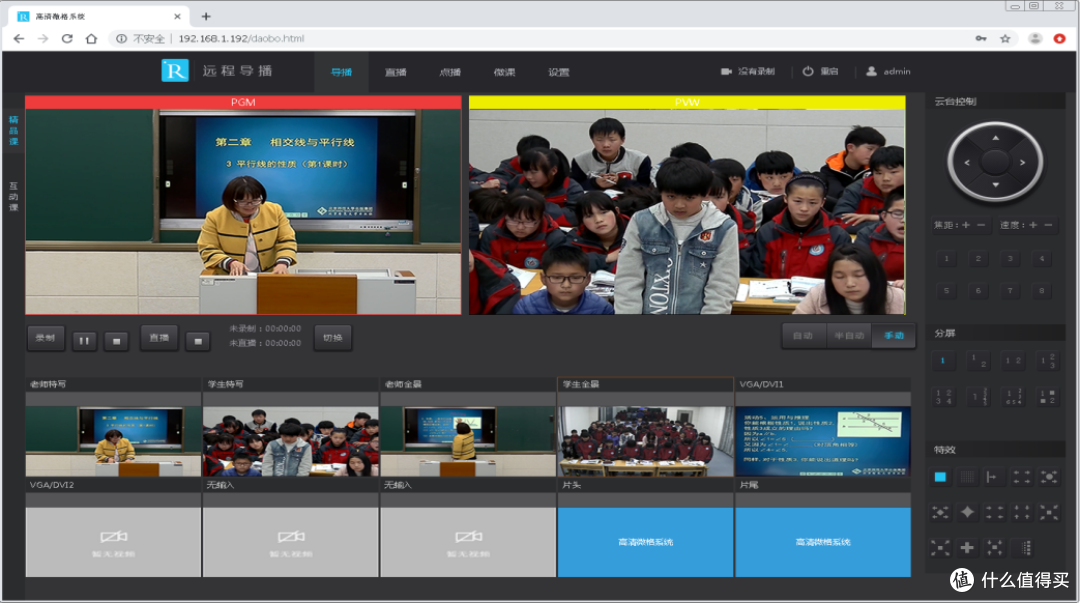
Task: Tilt the PTZ camera up arrow
Action: point(995,139)
